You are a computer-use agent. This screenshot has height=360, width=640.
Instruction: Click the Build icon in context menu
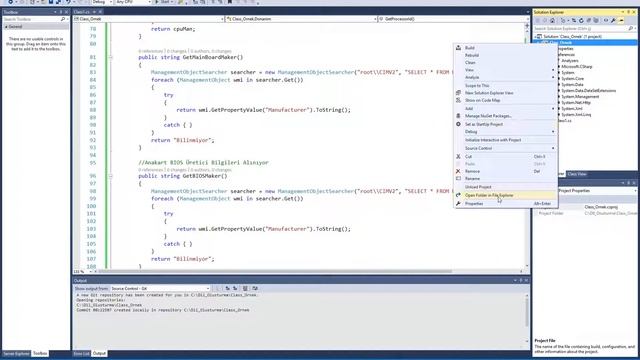[x=458, y=48]
